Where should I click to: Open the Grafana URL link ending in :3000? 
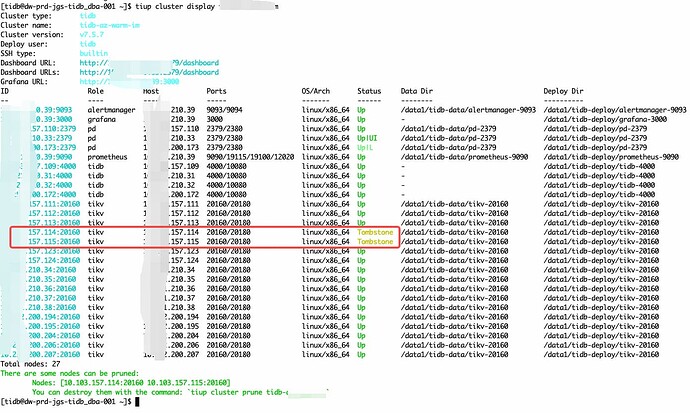click(x=129, y=82)
